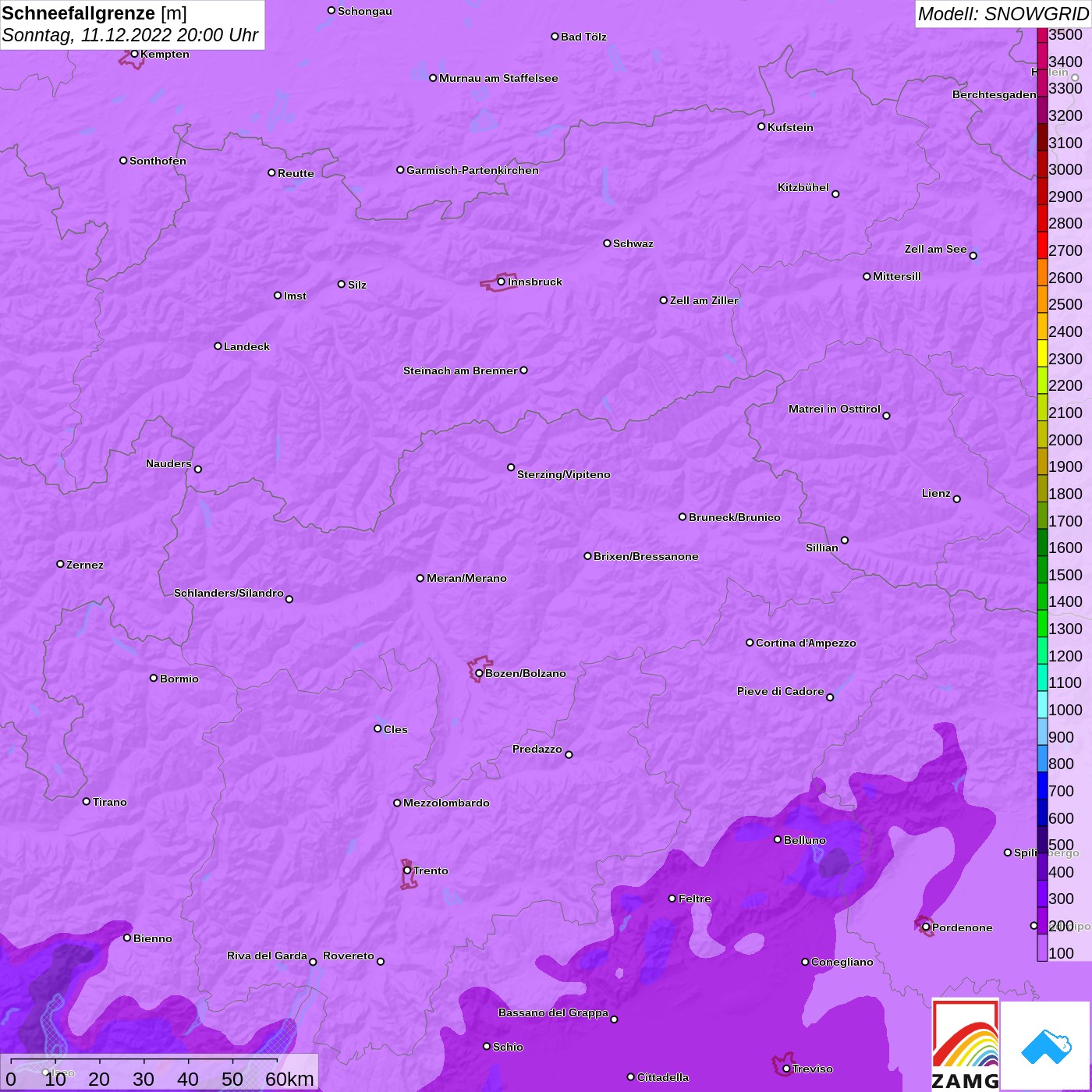Select the Bozen/Bolzano city label
1092x1092 pixels.
(x=526, y=673)
